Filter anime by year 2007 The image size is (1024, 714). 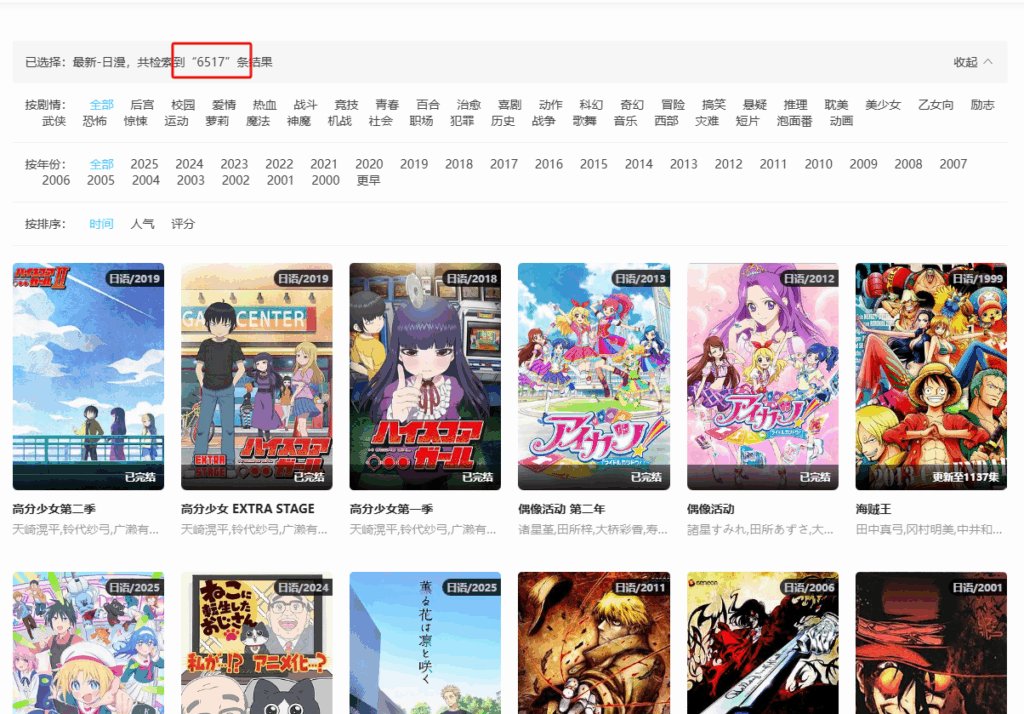tap(953, 164)
